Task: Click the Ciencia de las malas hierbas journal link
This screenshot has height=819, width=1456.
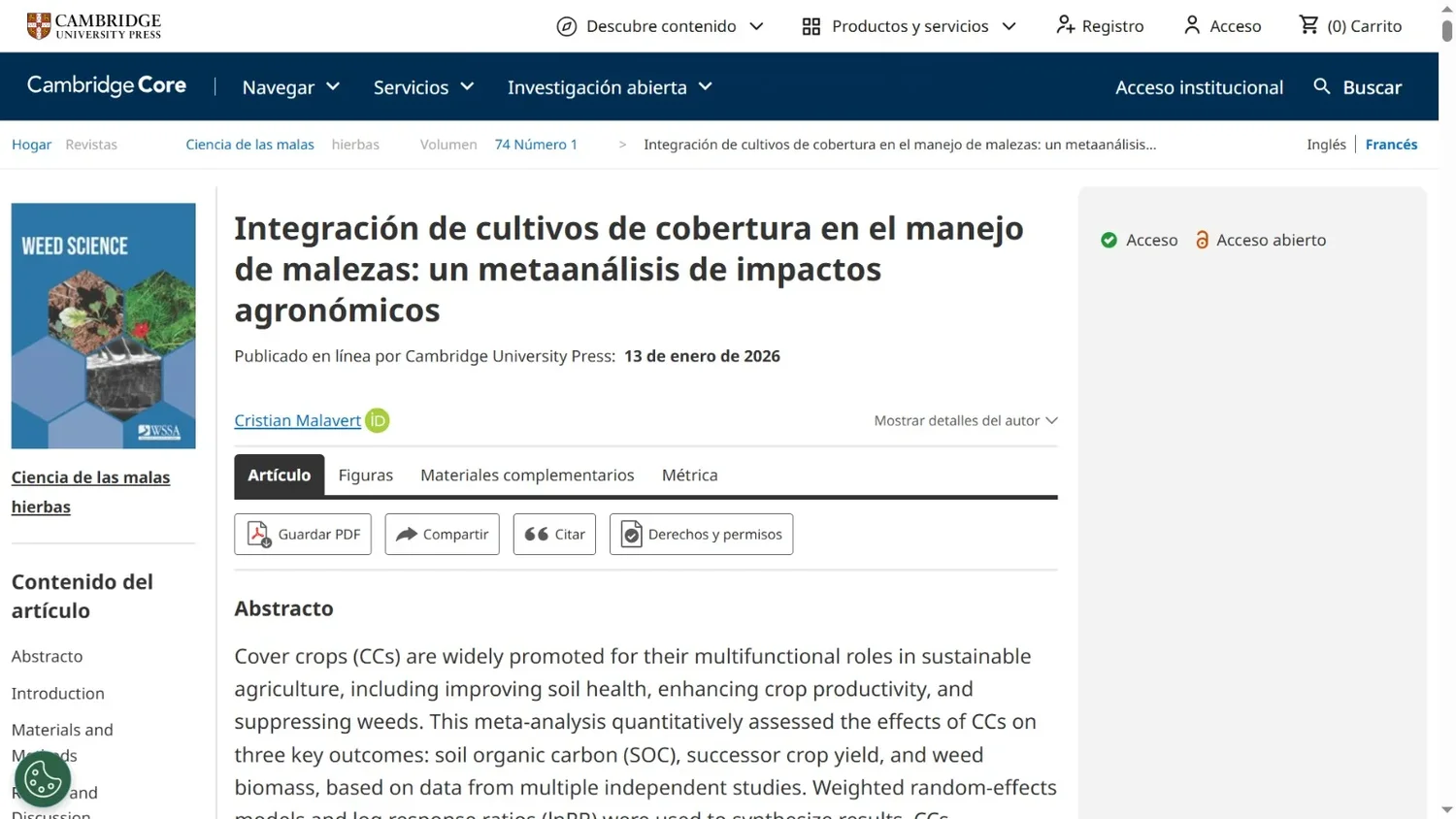Action: coord(90,492)
